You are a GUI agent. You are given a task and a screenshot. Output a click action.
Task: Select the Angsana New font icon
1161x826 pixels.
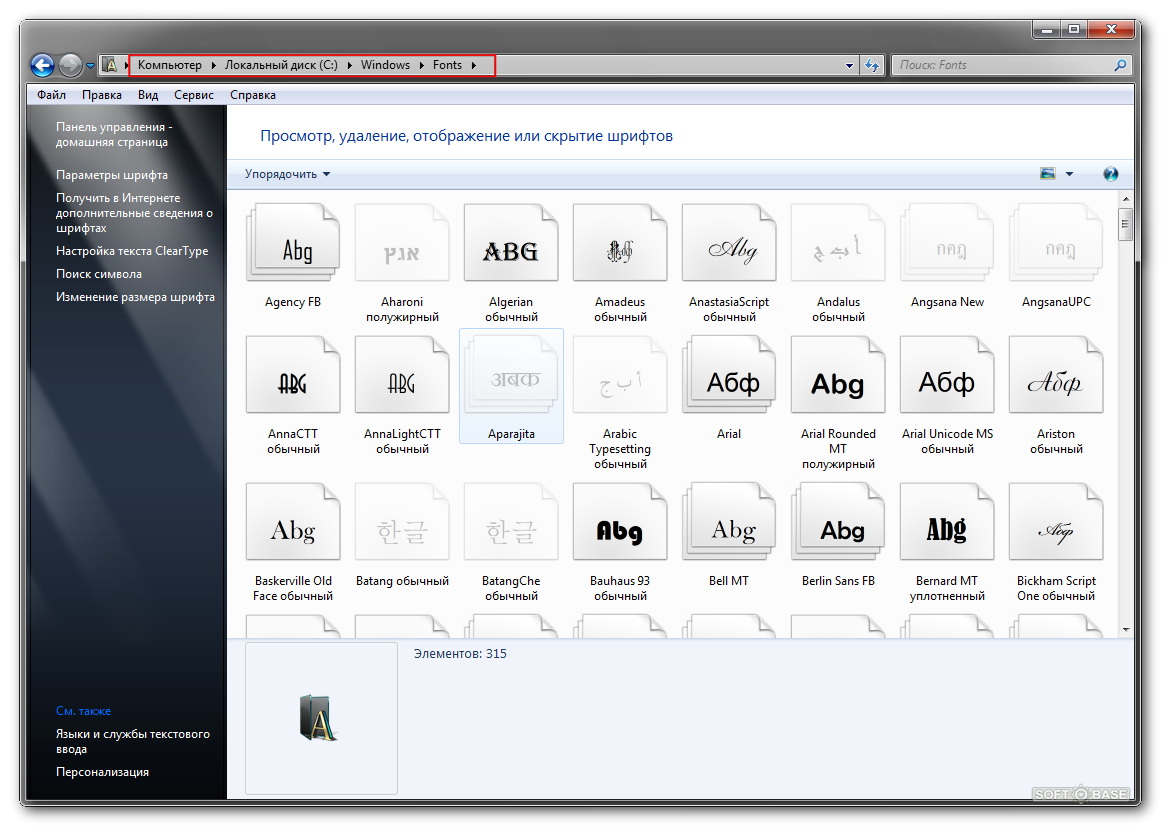click(x=947, y=243)
